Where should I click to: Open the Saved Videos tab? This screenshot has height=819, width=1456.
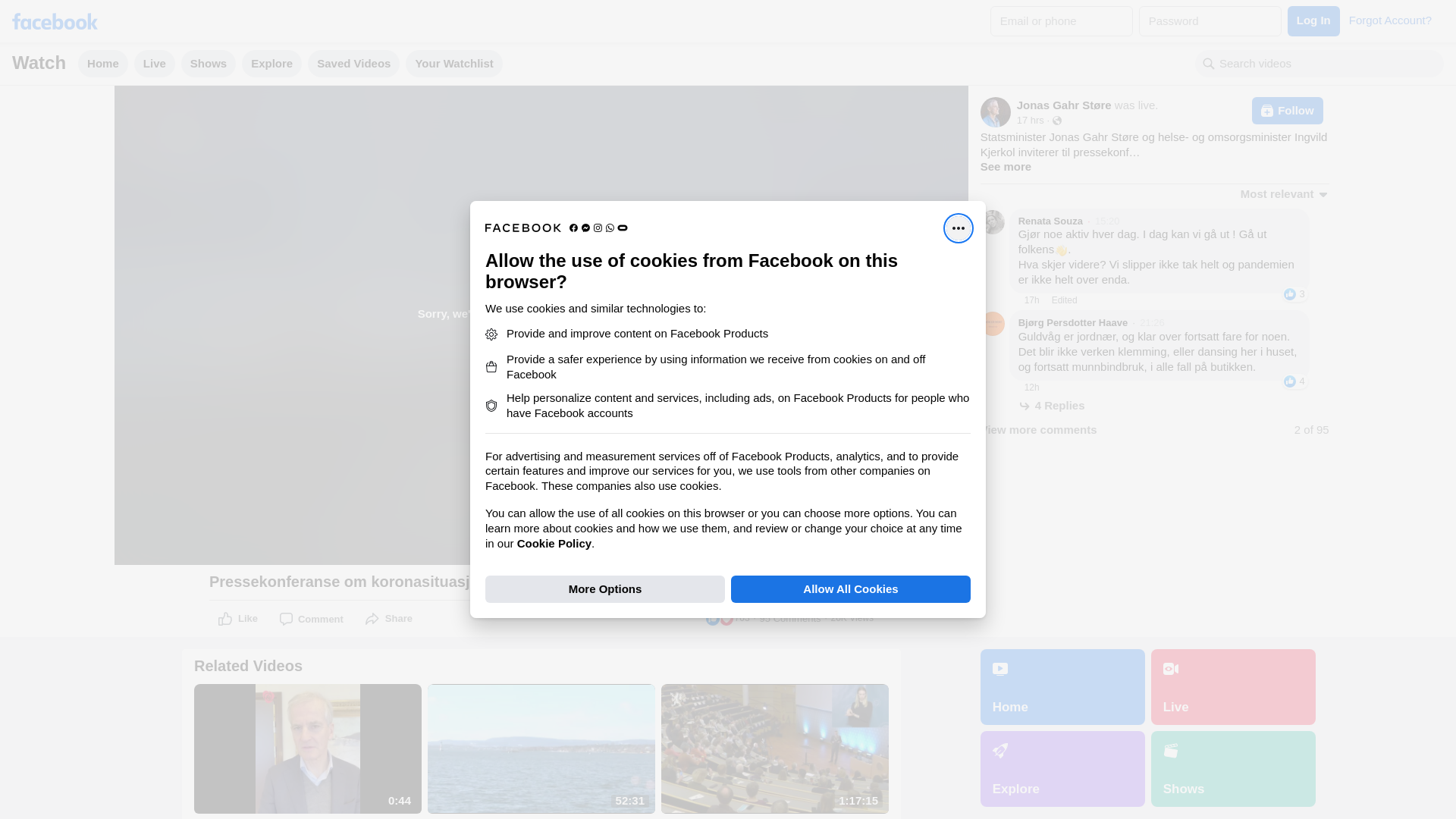[x=353, y=64]
